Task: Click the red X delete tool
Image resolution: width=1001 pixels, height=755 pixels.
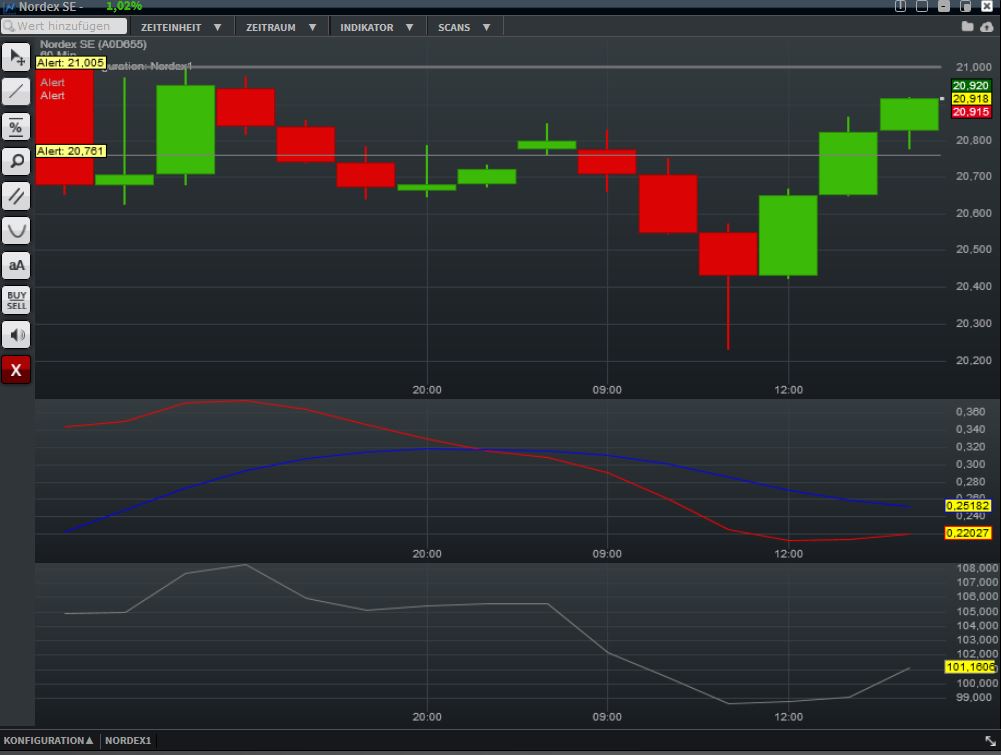Action: click(x=15, y=369)
